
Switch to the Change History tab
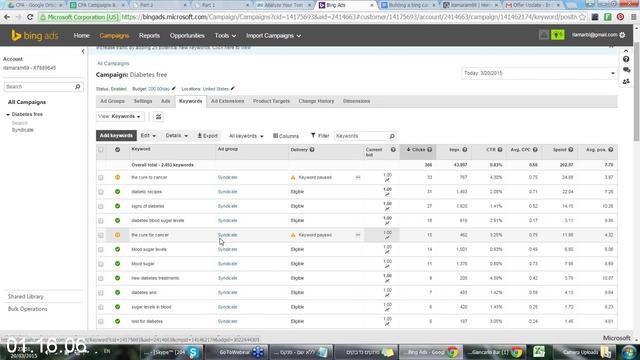pos(316,101)
